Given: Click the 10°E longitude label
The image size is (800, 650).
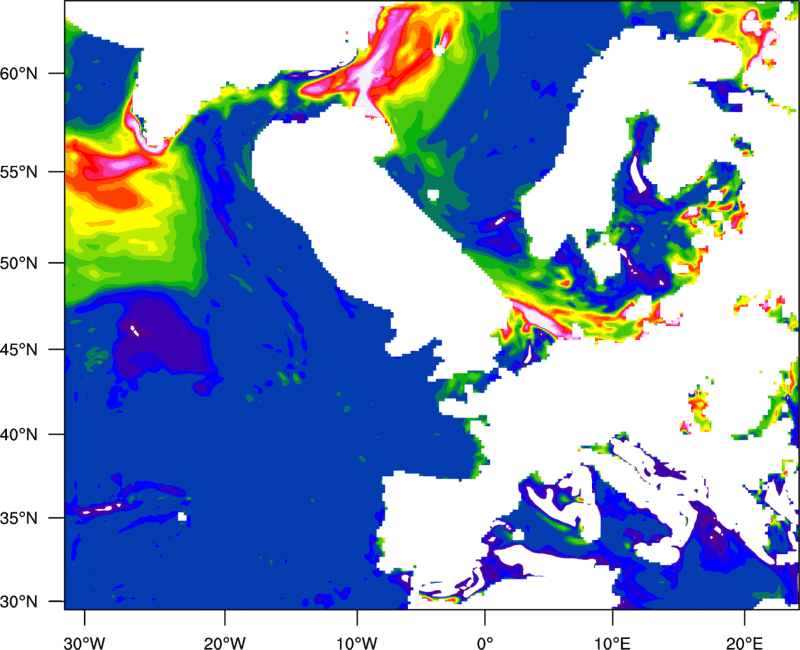Looking at the screenshot, I should (612, 643).
